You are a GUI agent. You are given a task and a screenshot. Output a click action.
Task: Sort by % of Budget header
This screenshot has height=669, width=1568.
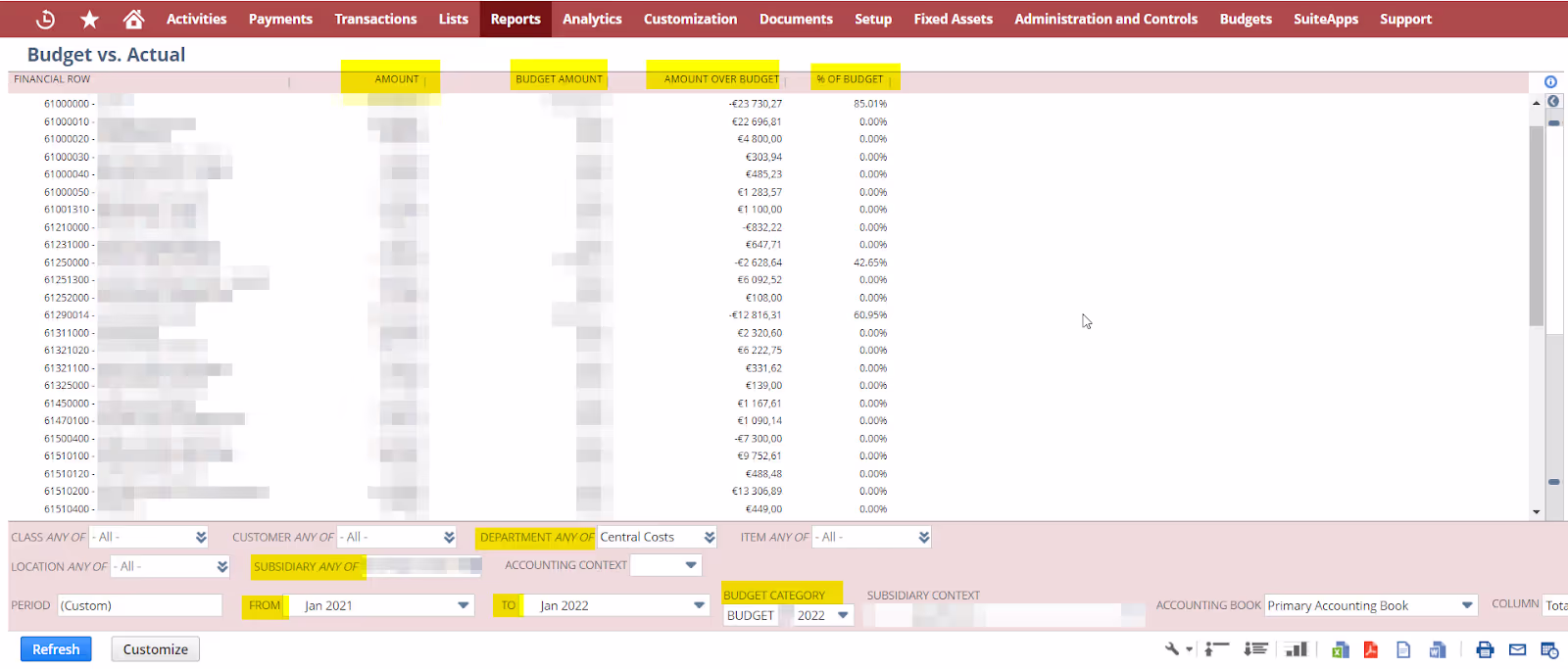tap(850, 79)
